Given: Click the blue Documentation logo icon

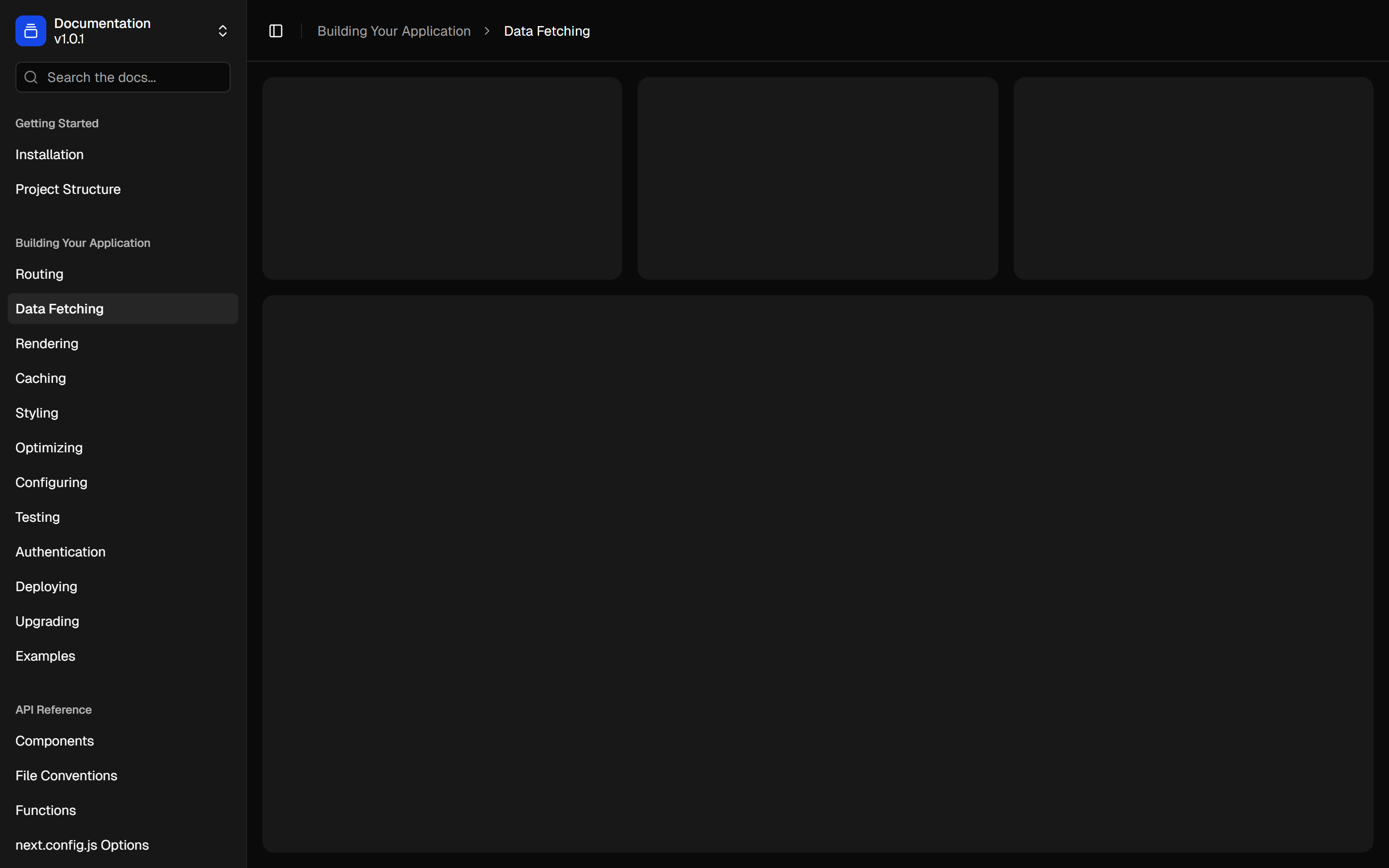Looking at the screenshot, I should click(x=30, y=31).
